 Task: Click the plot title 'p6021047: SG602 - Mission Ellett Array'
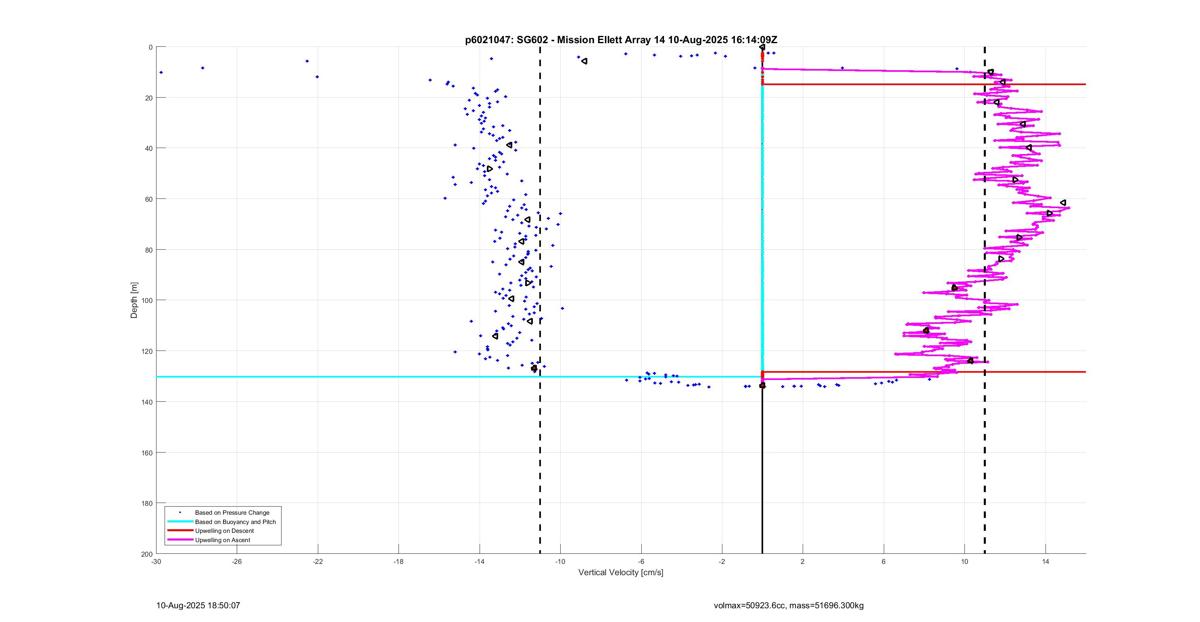558,39
